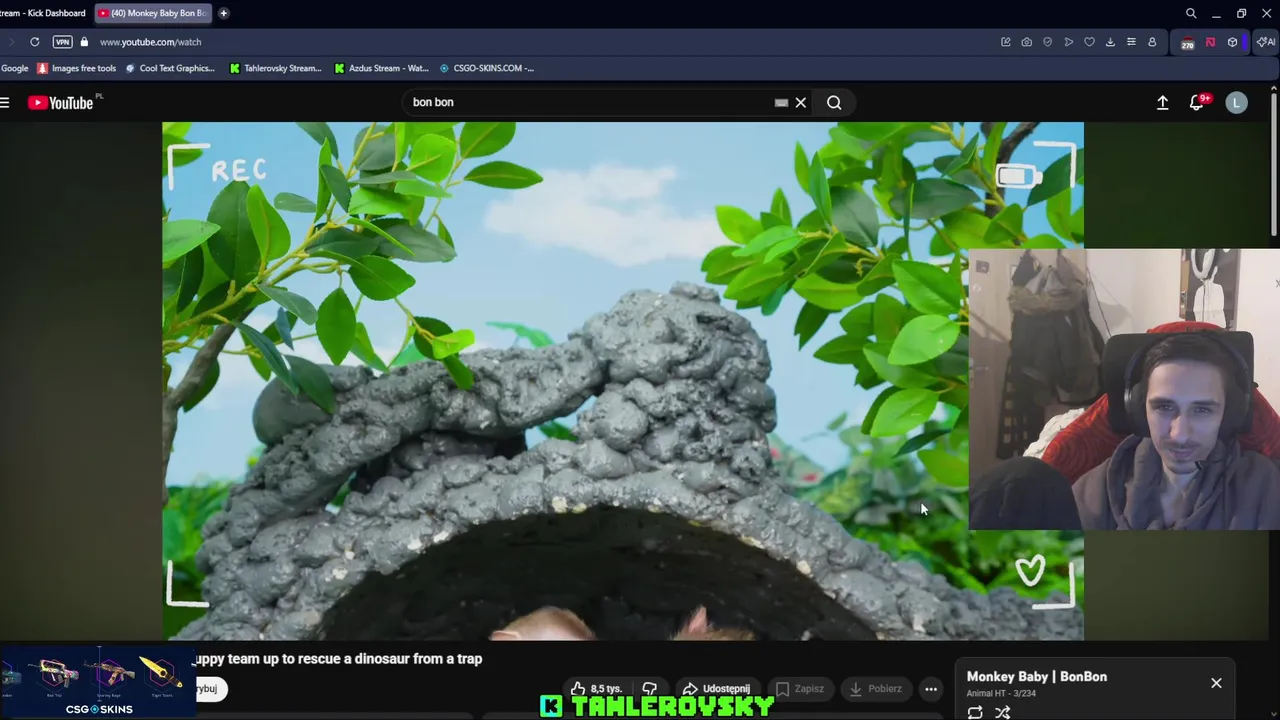Open the pink N extension icon
Image resolution: width=1280 pixels, height=720 pixels.
(x=1210, y=42)
